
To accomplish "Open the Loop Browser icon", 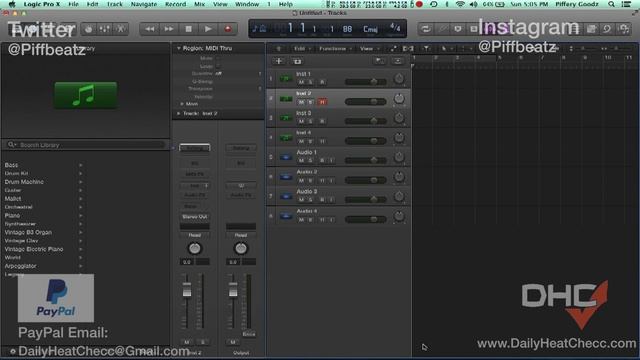I will [607, 29].
